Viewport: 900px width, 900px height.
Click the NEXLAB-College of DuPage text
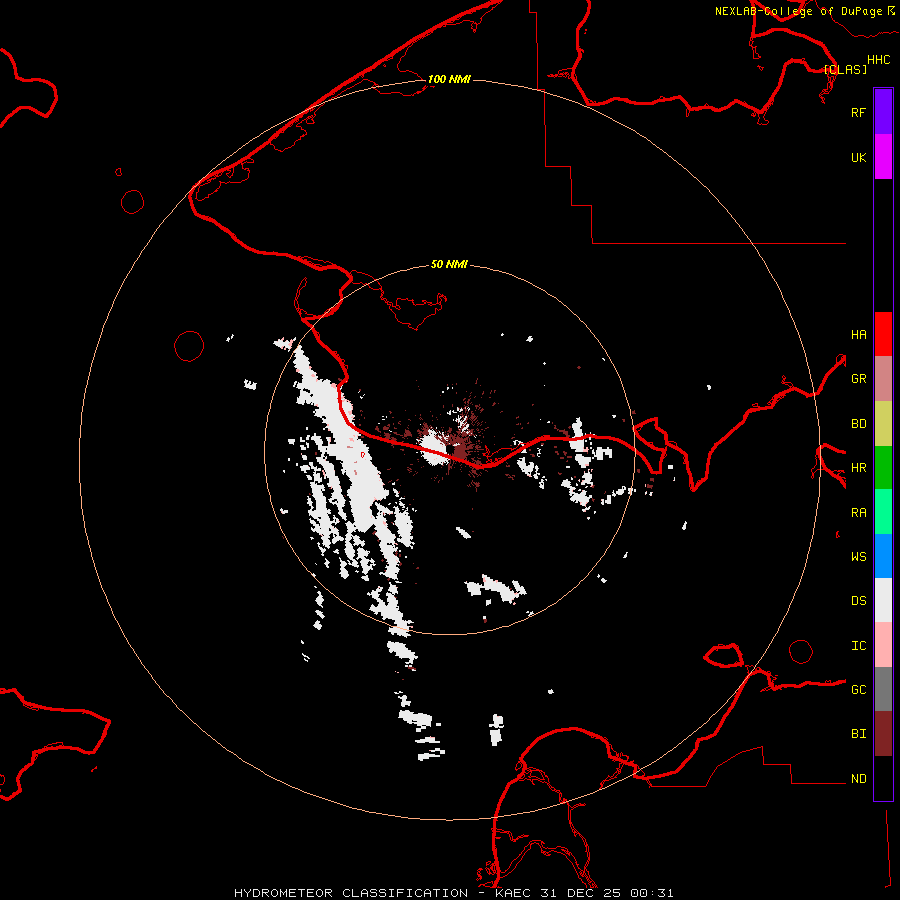click(x=799, y=11)
